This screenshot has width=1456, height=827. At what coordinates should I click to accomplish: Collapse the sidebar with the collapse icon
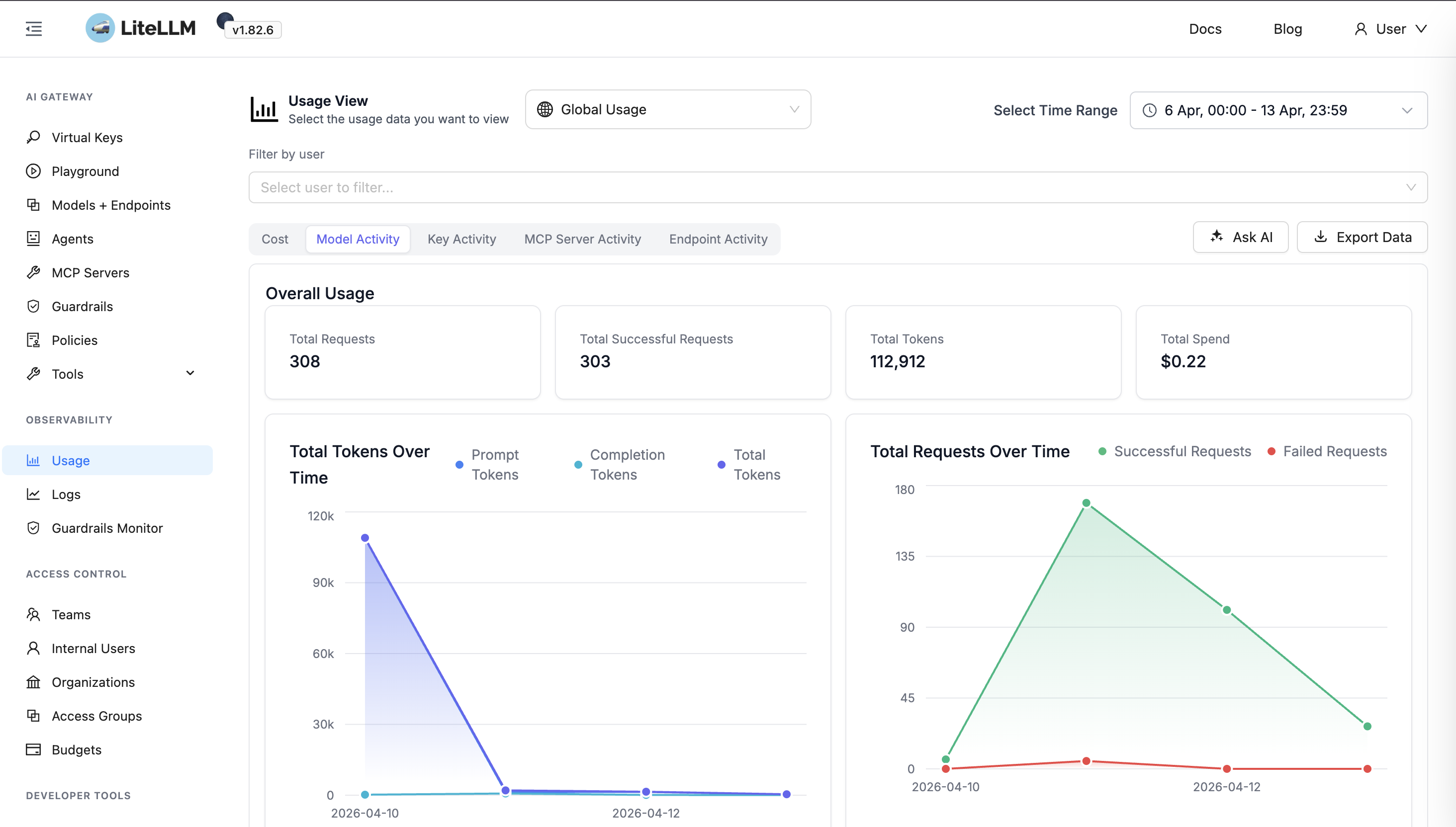33,28
